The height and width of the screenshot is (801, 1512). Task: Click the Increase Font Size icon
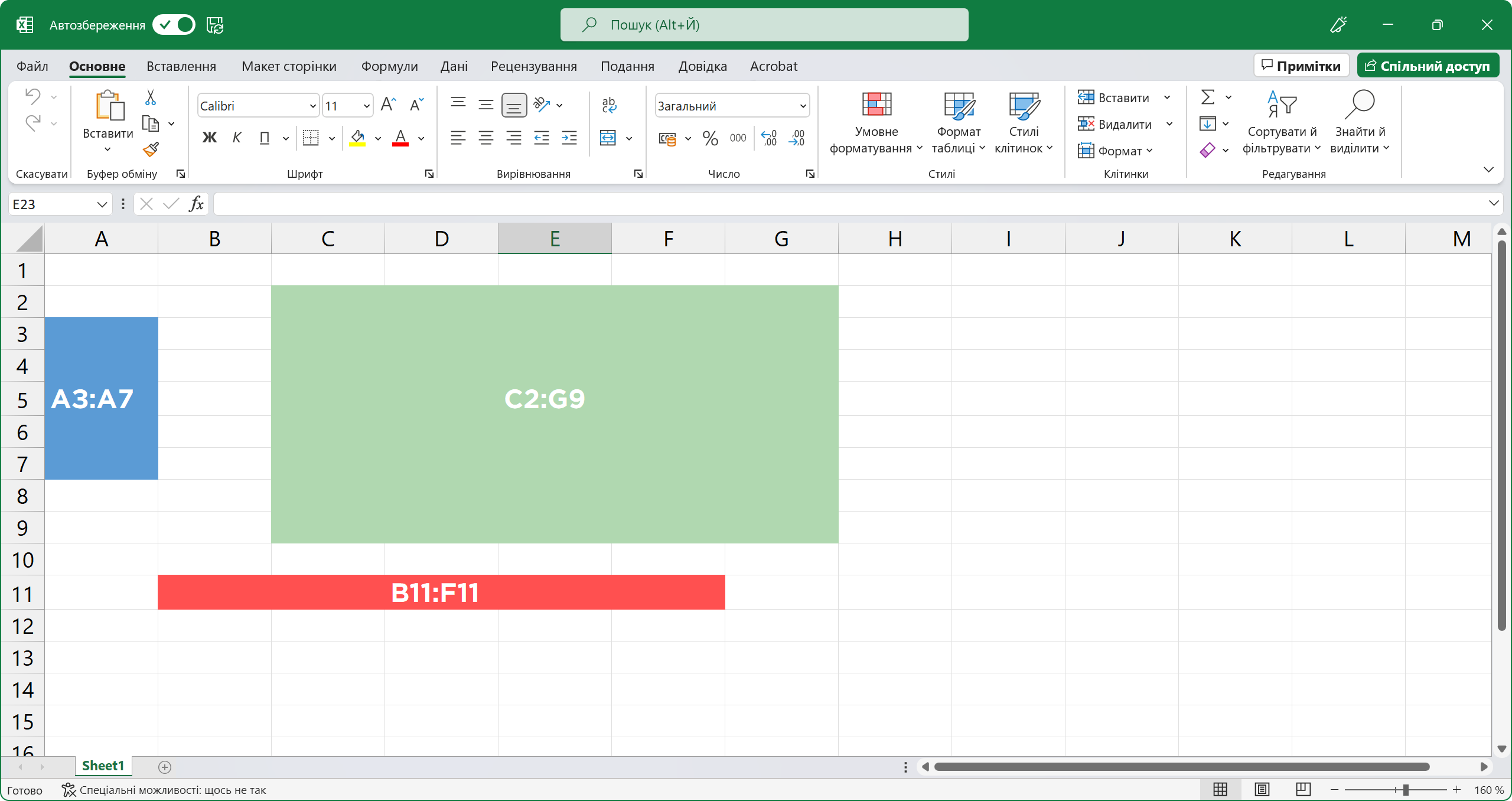point(388,105)
